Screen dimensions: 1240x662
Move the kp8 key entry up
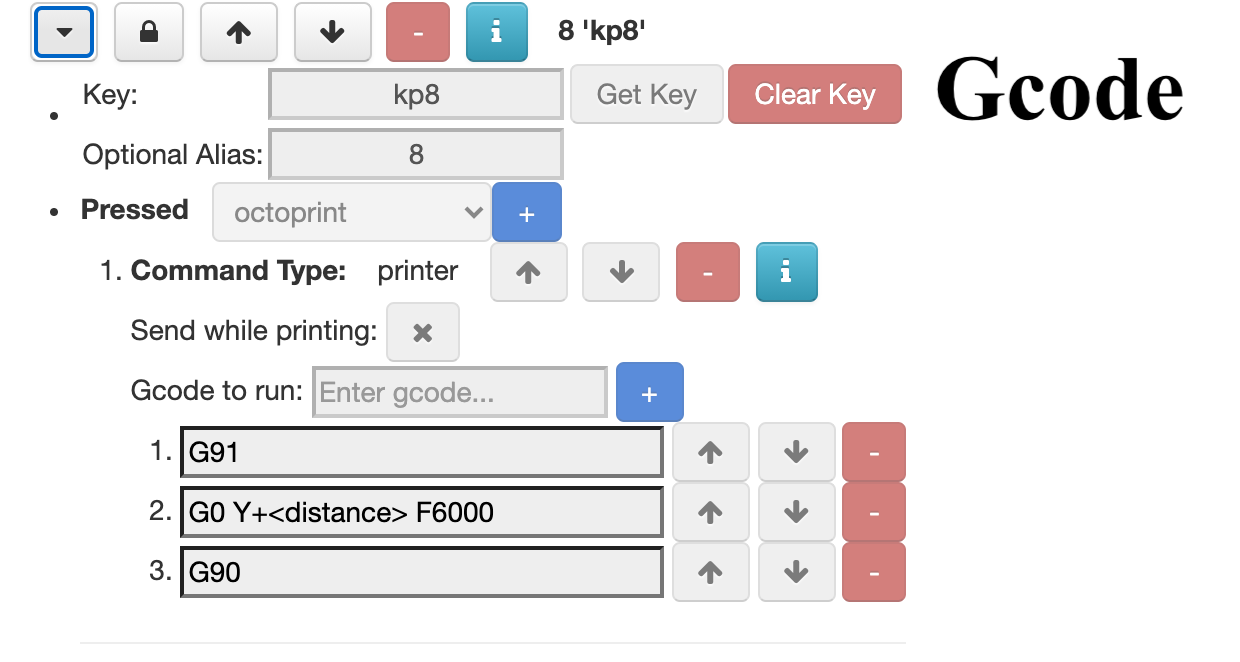(x=238, y=32)
